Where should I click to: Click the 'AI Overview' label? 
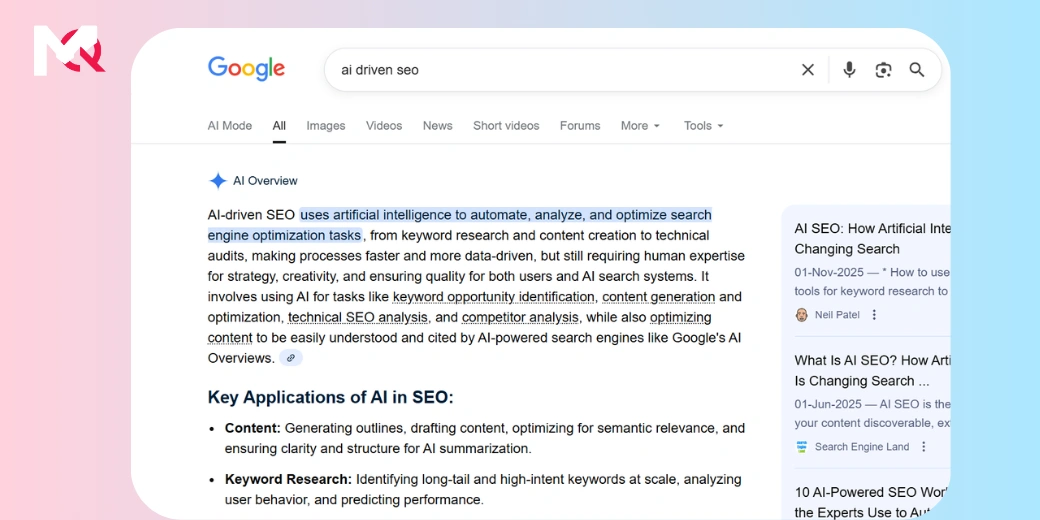[x=265, y=180]
